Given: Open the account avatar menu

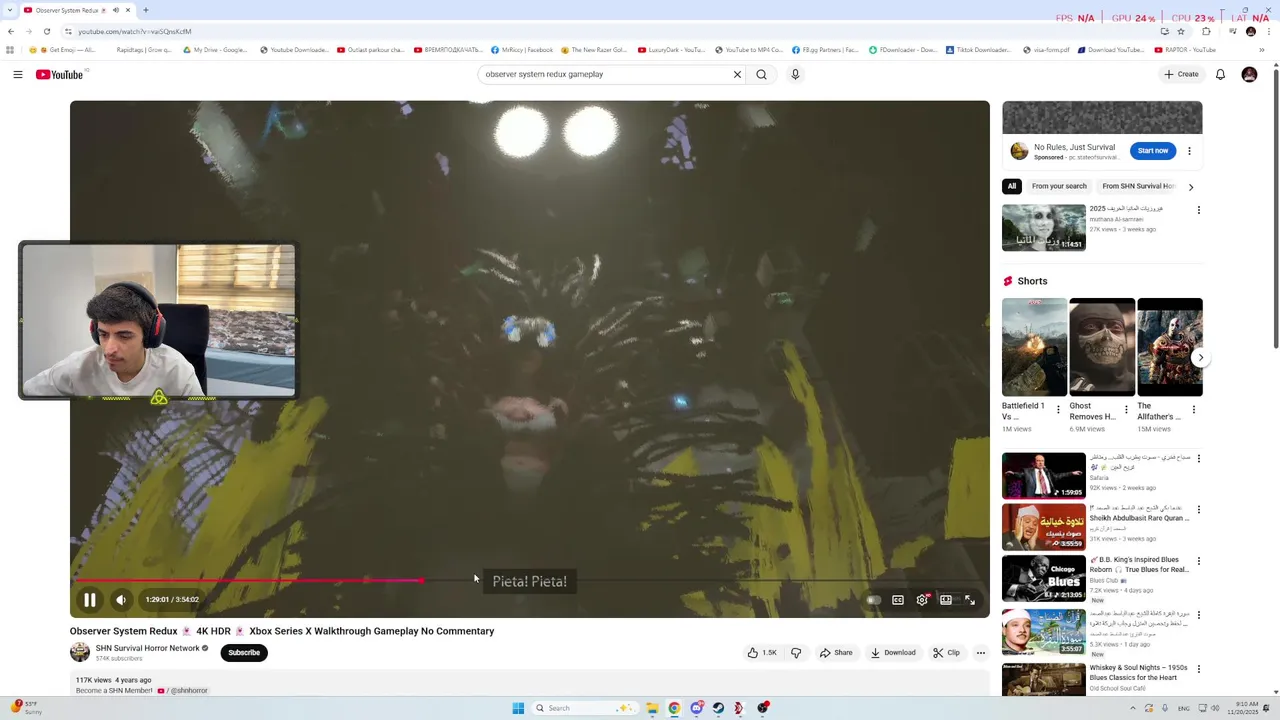Looking at the screenshot, I should pos(1249,74).
